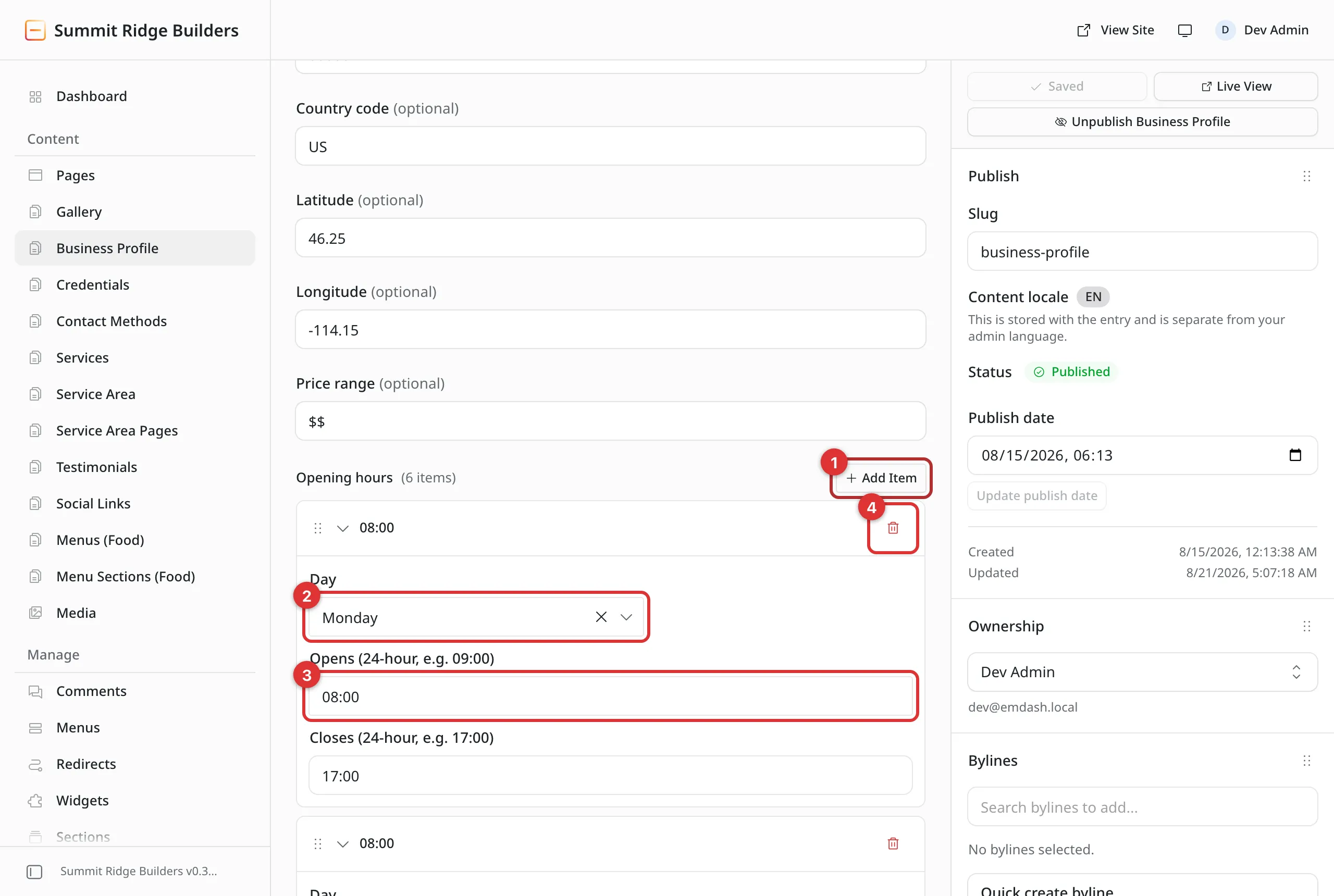Navigate to Gallery in sidebar
This screenshot has height=896, width=1334.
[x=135, y=211]
